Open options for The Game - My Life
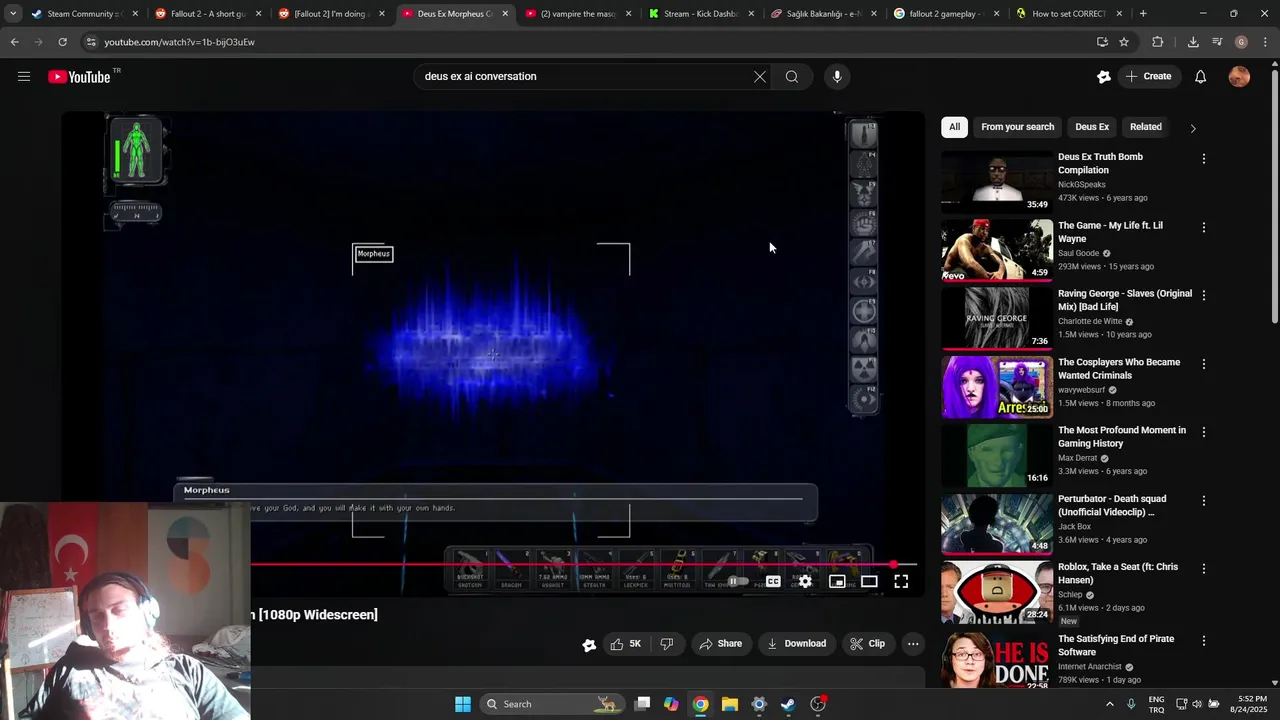1280x720 pixels. [1204, 227]
